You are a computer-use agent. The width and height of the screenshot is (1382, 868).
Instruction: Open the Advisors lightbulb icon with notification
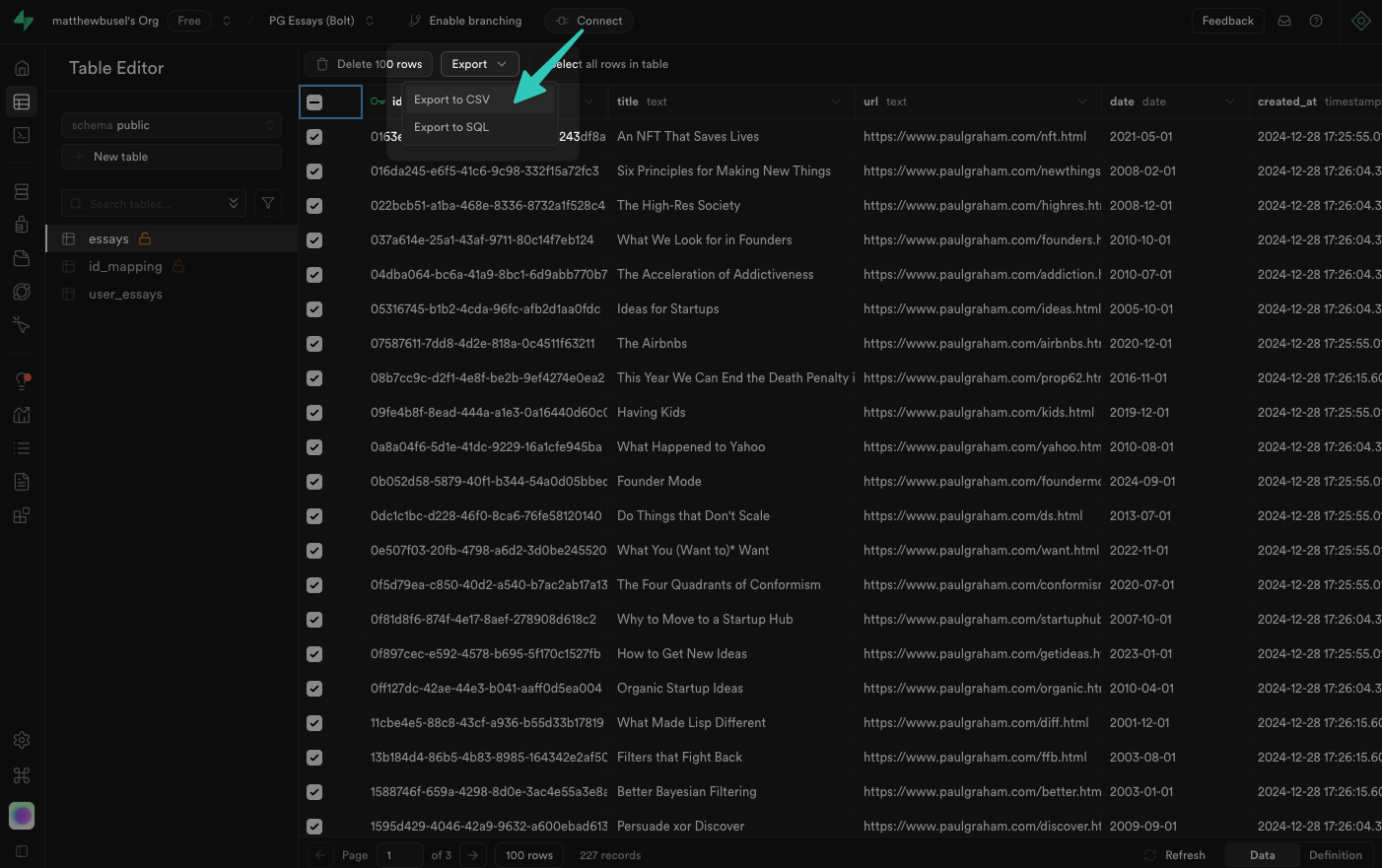(21, 379)
